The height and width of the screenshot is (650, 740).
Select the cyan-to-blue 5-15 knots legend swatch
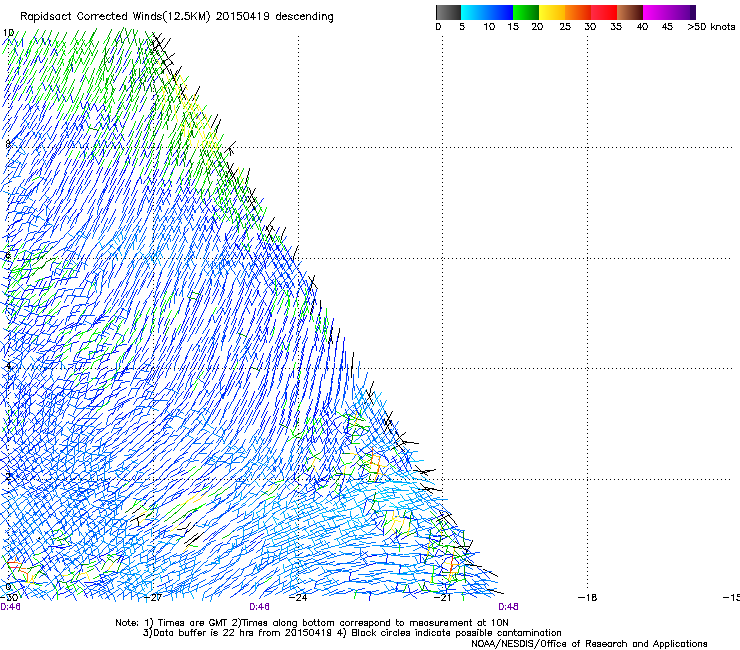487,12
